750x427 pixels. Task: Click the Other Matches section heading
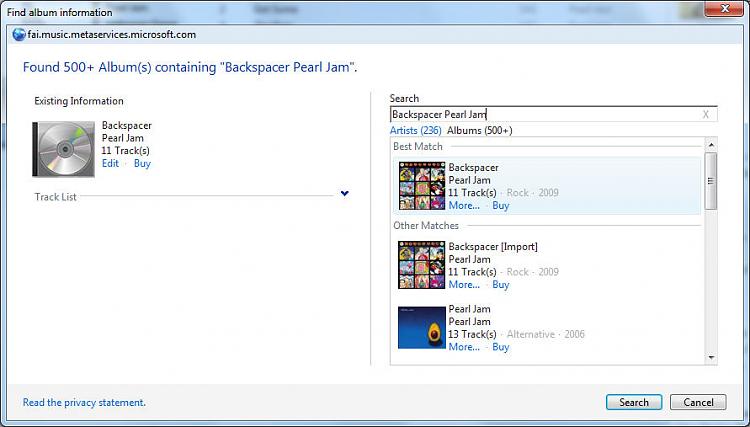(x=426, y=226)
